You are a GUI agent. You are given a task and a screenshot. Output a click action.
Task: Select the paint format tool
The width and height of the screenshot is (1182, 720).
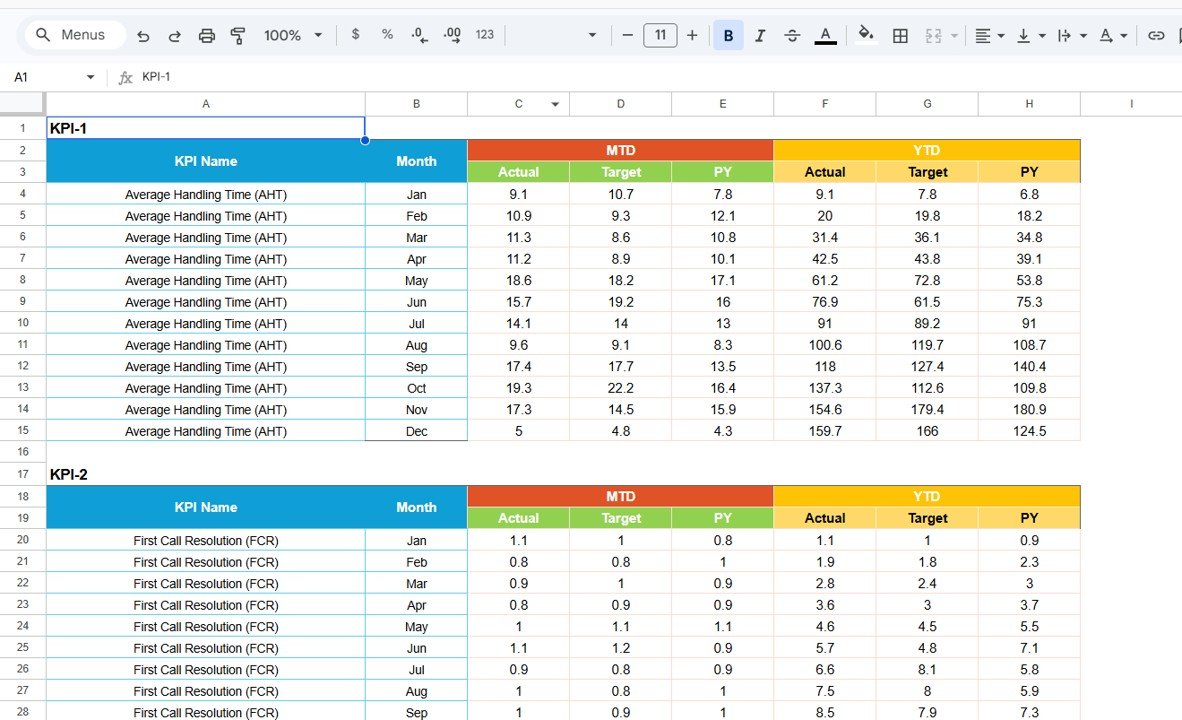238,34
